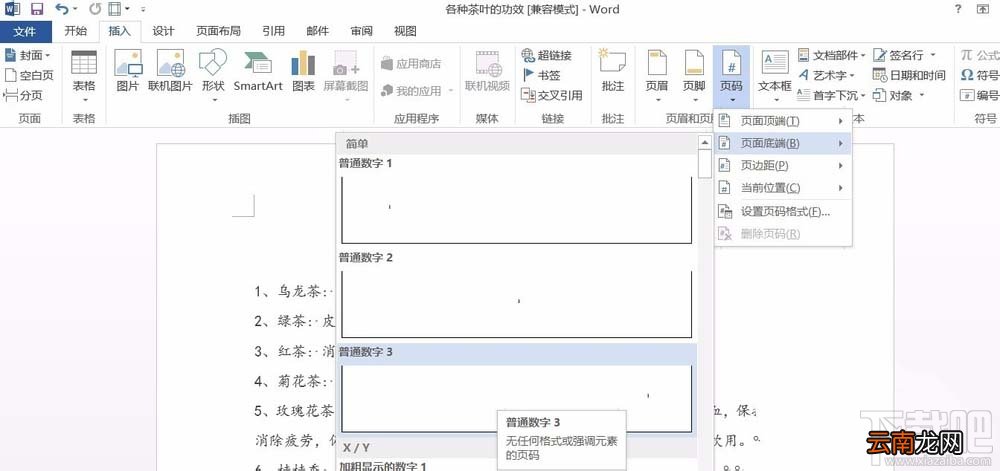Viewport: 1000px width, 471px height.
Task: Switch to Home (开始) tab
Action: point(75,31)
